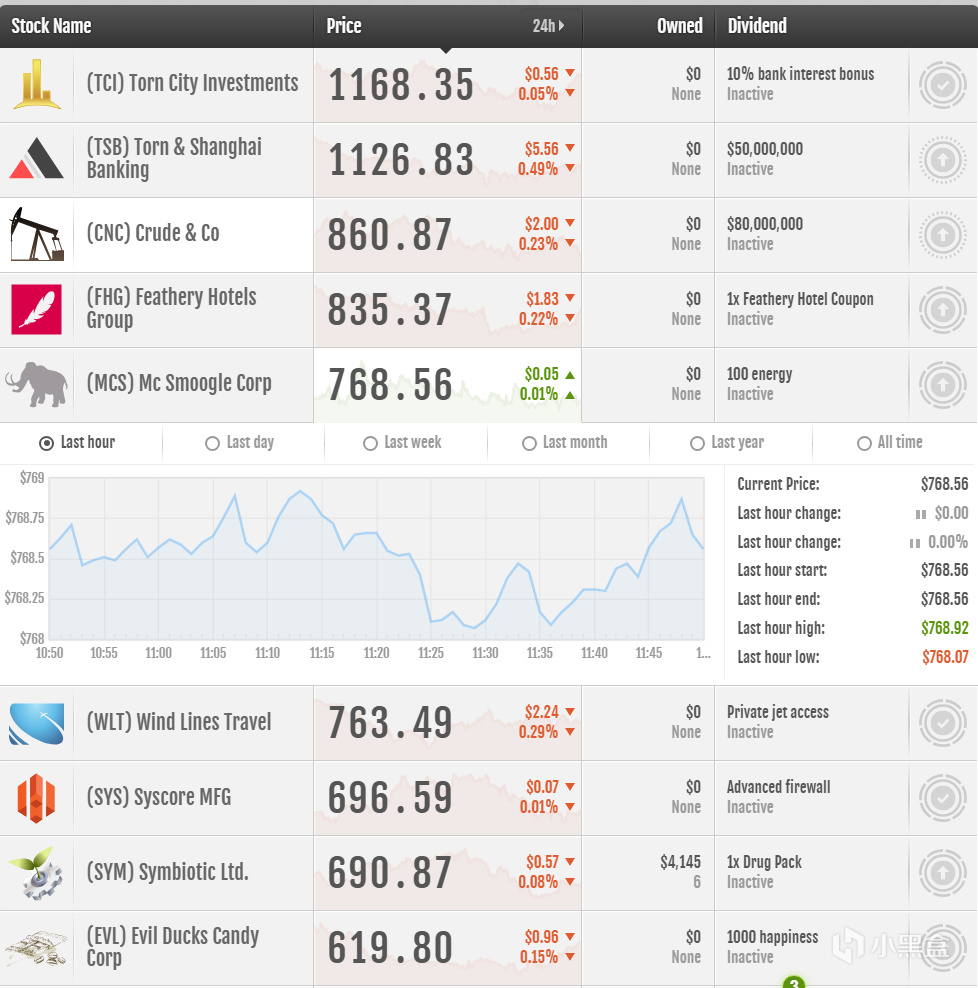Click the $80,000,000 dividend text
This screenshot has height=988, width=978.
(x=765, y=224)
